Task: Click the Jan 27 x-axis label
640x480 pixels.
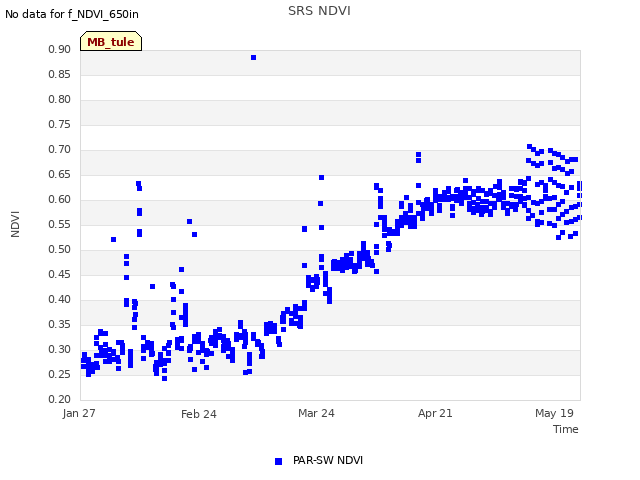Action: (79, 413)
